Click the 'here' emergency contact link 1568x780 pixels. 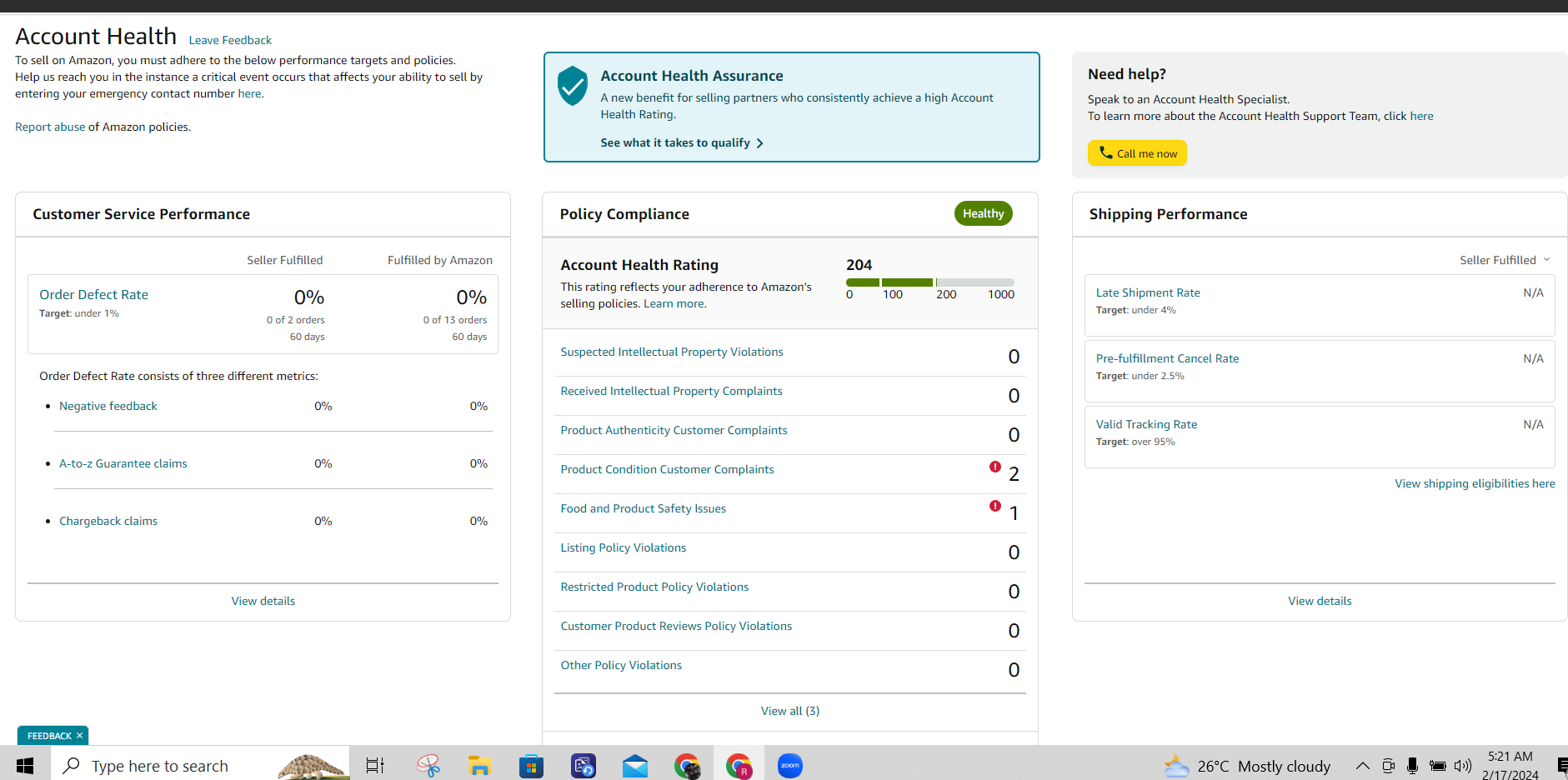click(249, 93)
